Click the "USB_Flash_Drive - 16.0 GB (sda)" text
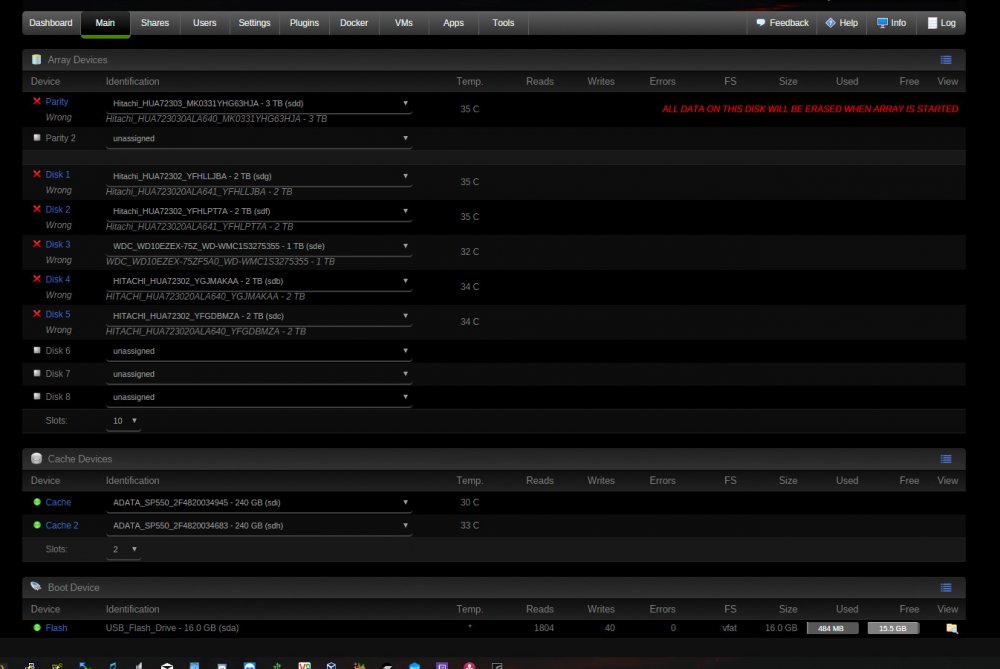 (172, 628)
